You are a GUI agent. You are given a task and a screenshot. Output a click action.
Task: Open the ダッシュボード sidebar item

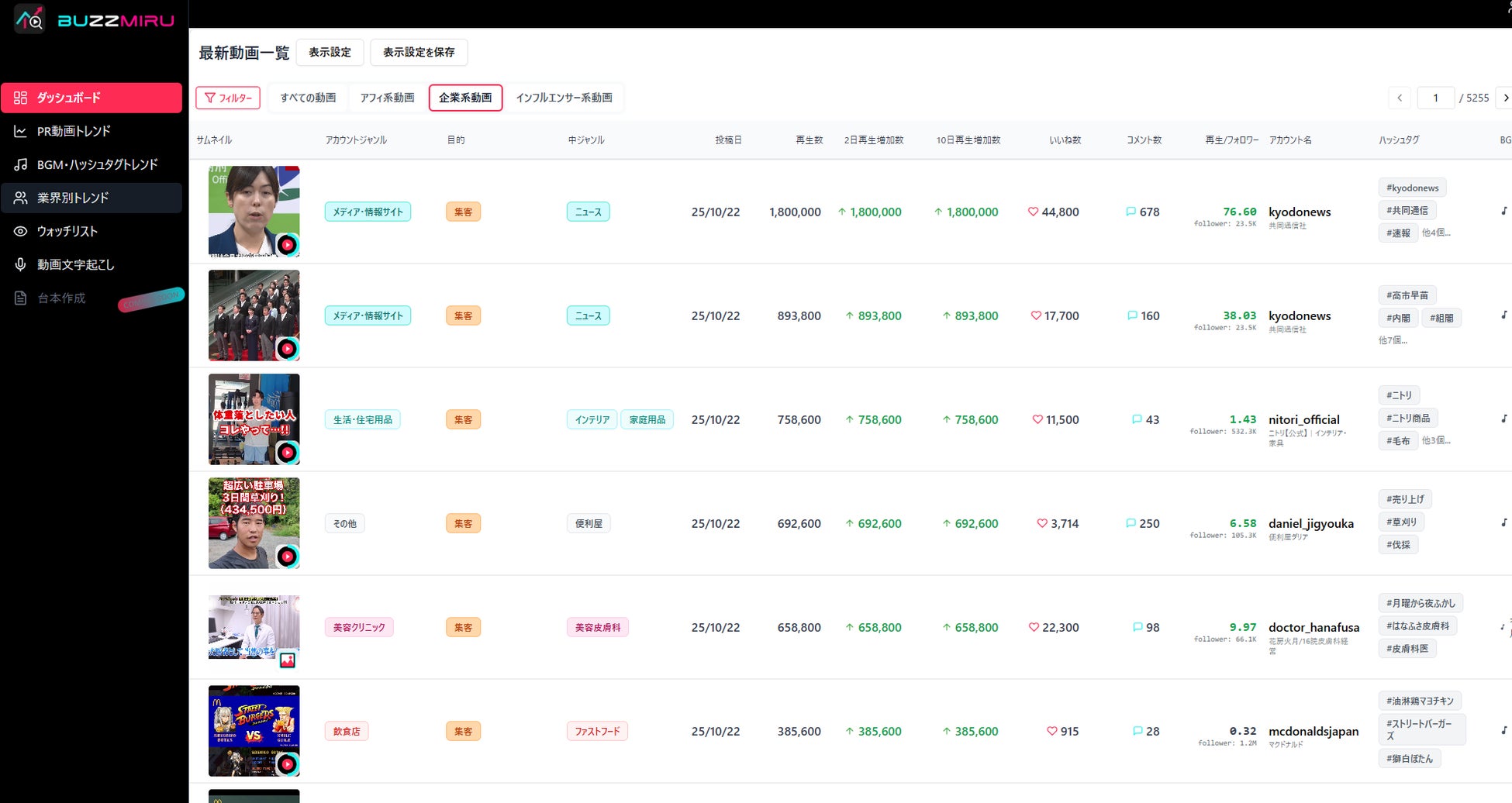(91, 98)
